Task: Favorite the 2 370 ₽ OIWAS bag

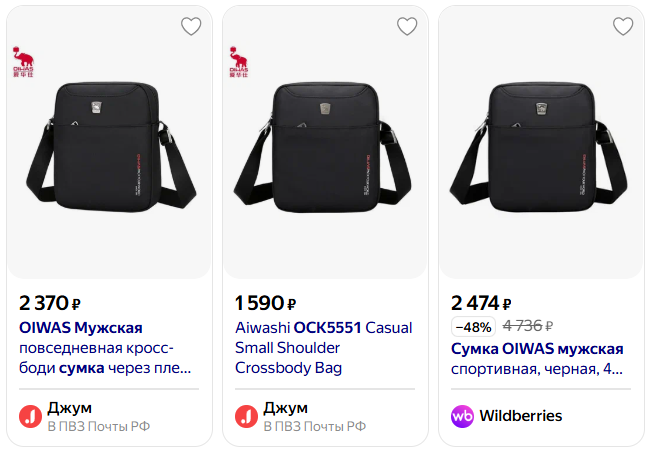Action: click(x=191, y=27)
